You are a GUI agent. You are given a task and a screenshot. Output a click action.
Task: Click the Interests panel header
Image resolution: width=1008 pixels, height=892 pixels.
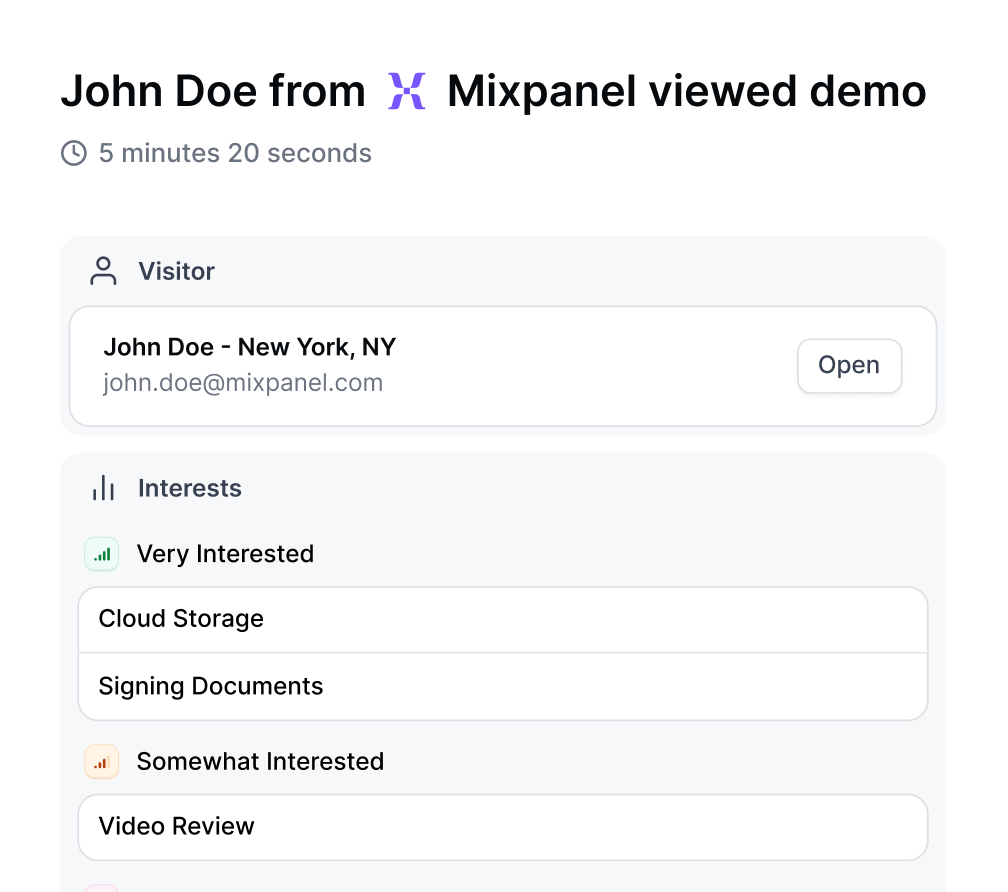click(189, 488)
